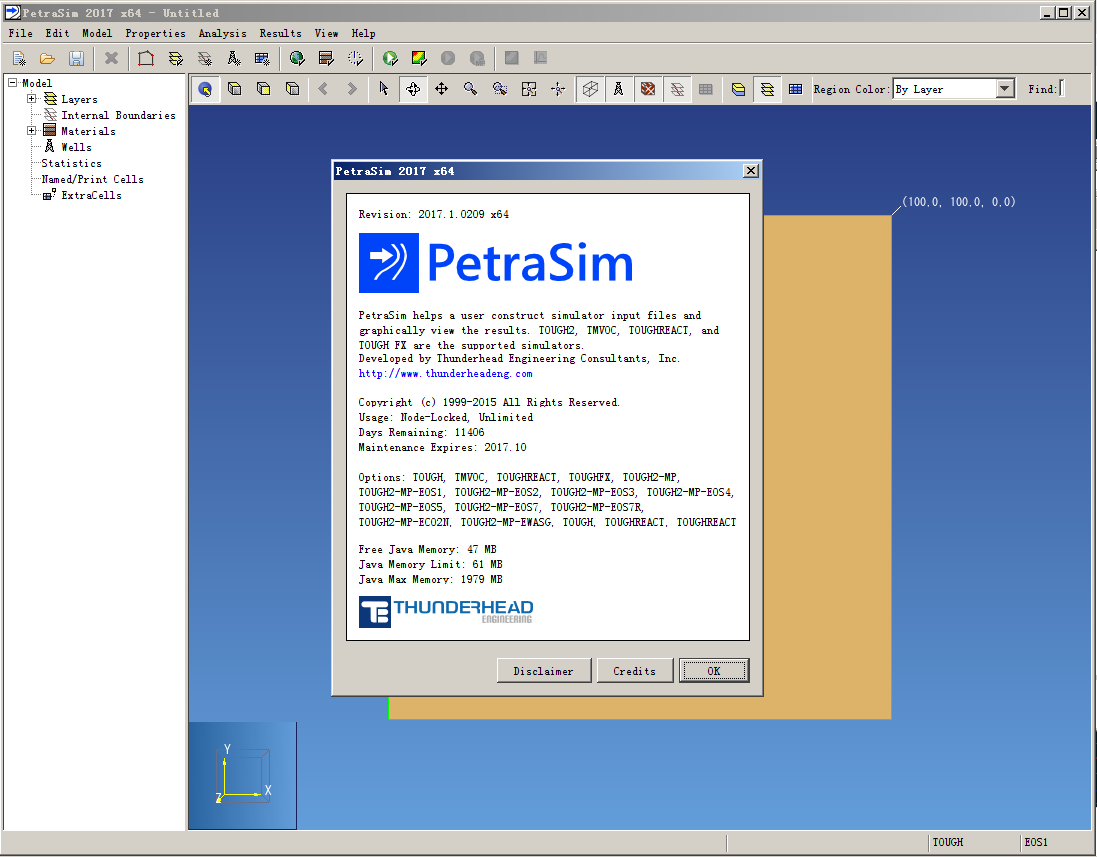Open the Model menu
This screenshot has width=1097, height=857.
97,33
